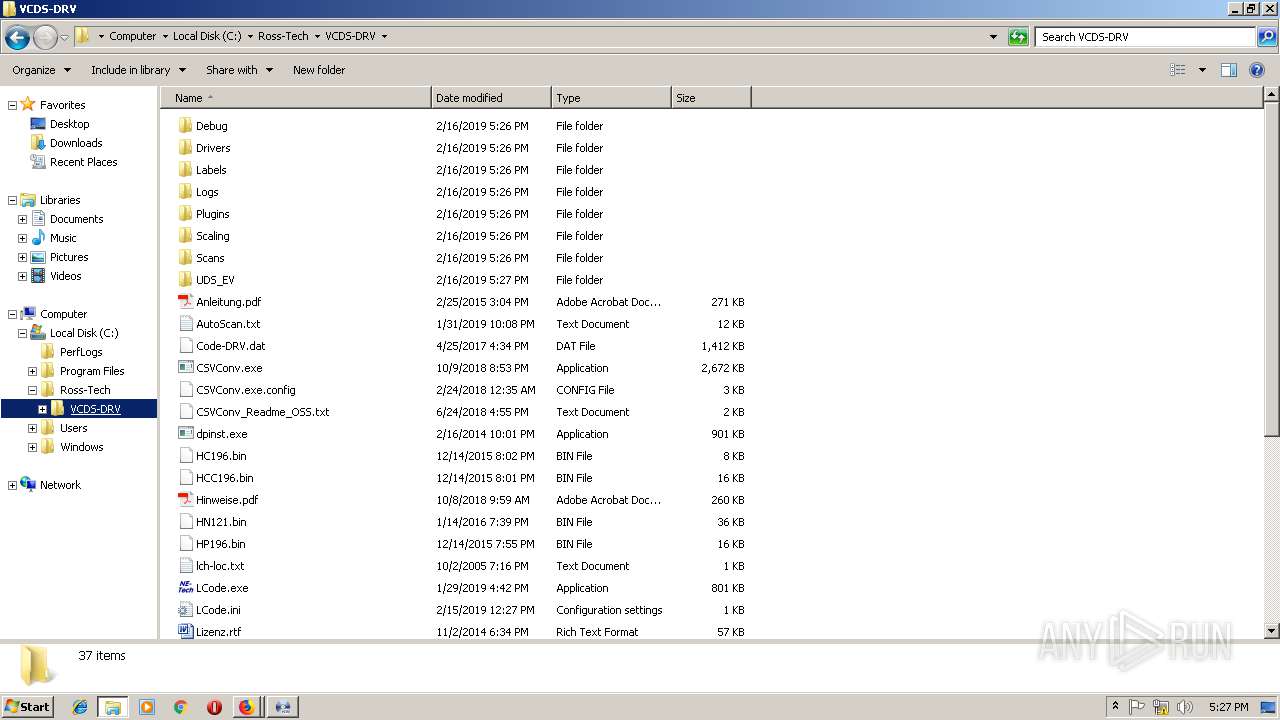Select the Hinweise.pdf file icon
This screenshot has height=720, width=1280.
(185, 500)
